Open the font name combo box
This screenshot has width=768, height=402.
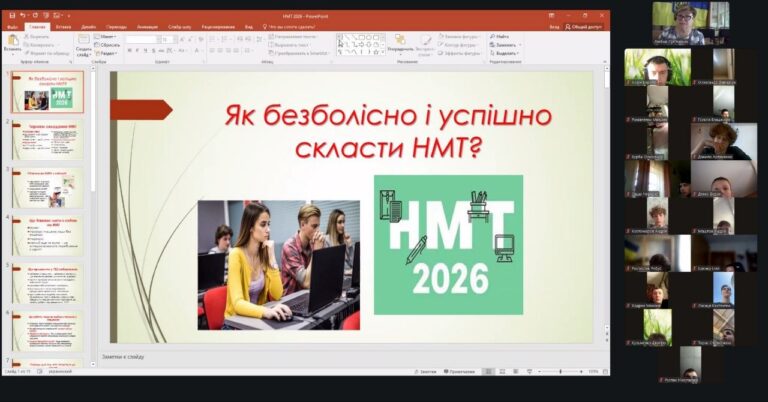(x=143, y=39)
